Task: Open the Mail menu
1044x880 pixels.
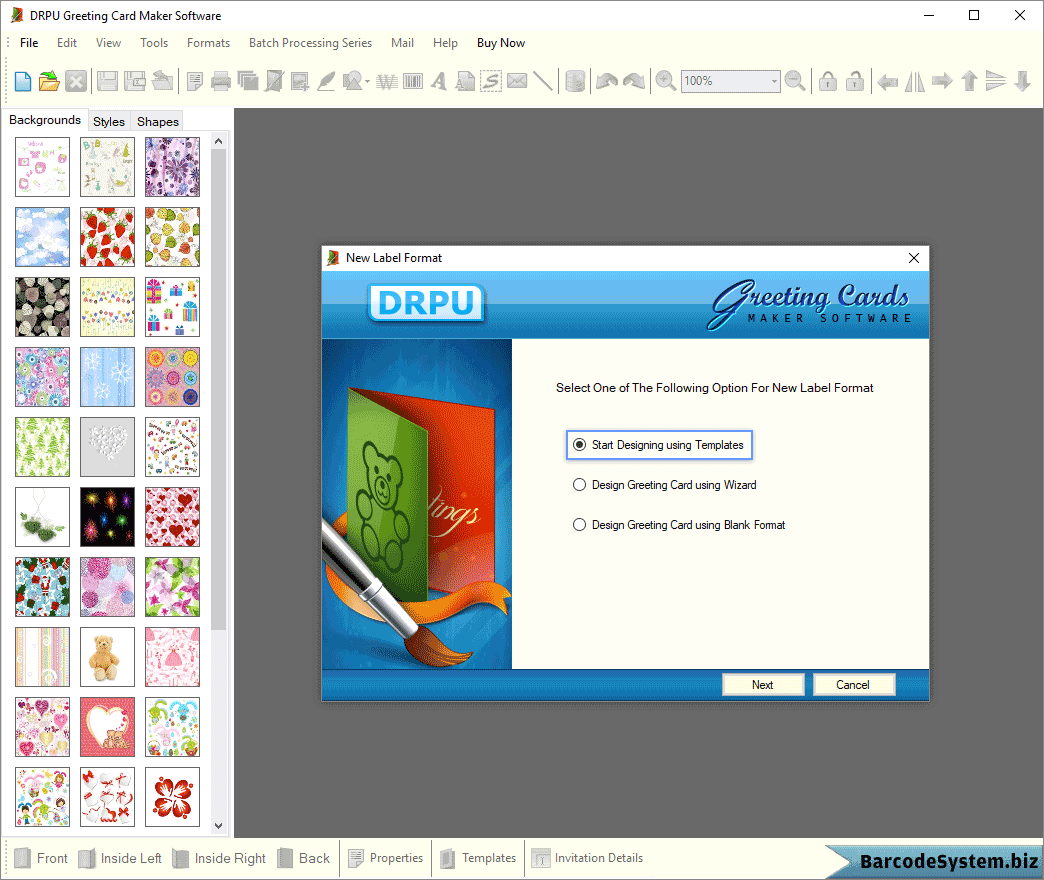Action: coord(402,43)
